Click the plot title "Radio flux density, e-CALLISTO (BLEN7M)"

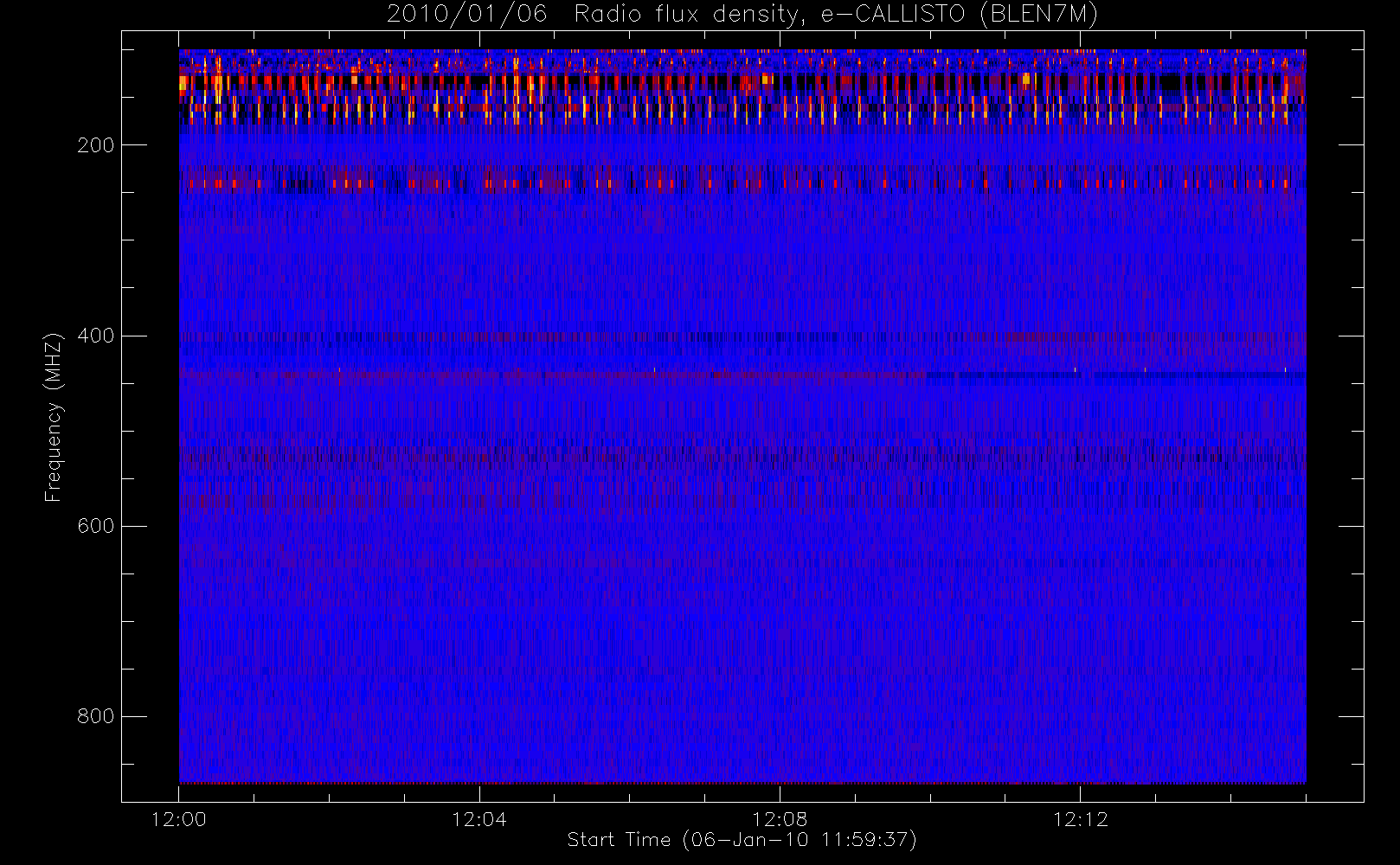(x=836, y=15)
